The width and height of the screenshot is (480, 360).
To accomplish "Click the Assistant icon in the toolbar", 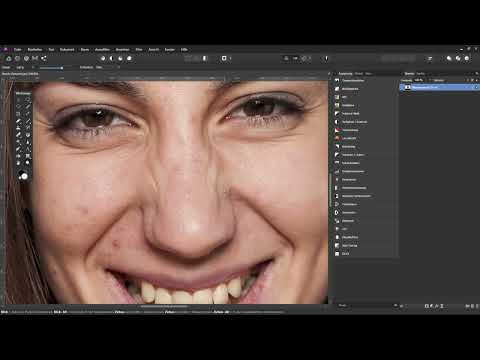I will (326, 58).
